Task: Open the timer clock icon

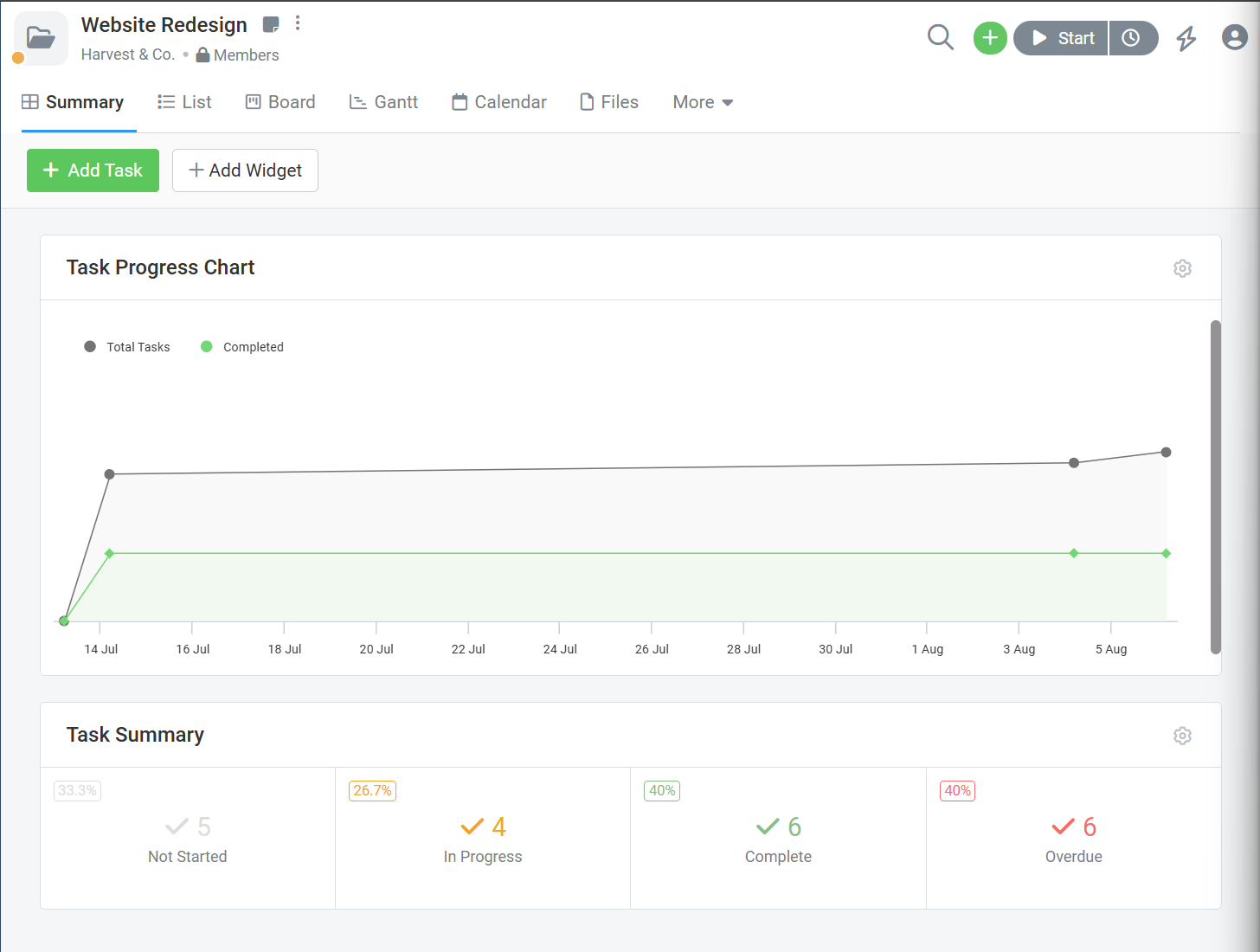Action: (x=1131, y=38)
